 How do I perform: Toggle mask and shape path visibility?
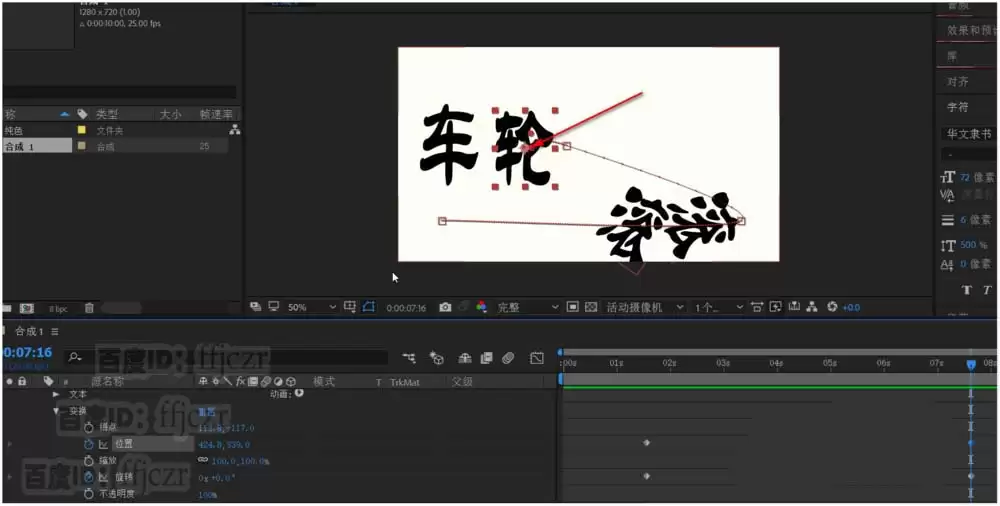369,307
